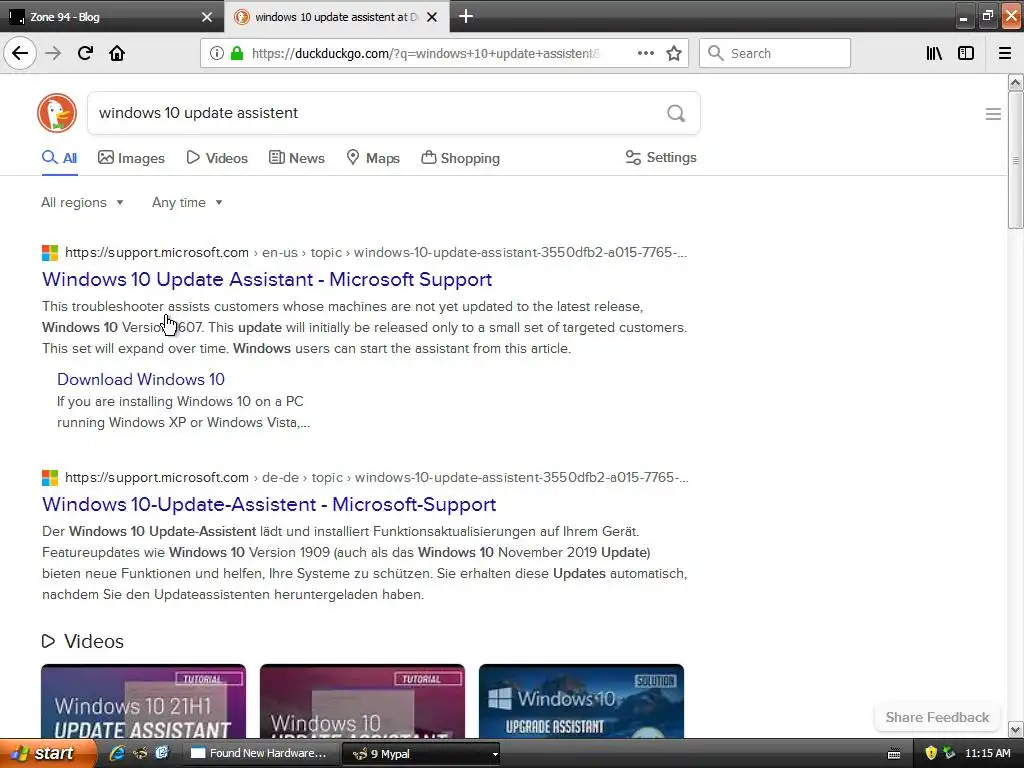Click the forward navigation arrow
The width and height of the screenshot is (1024, 768).
53,53
